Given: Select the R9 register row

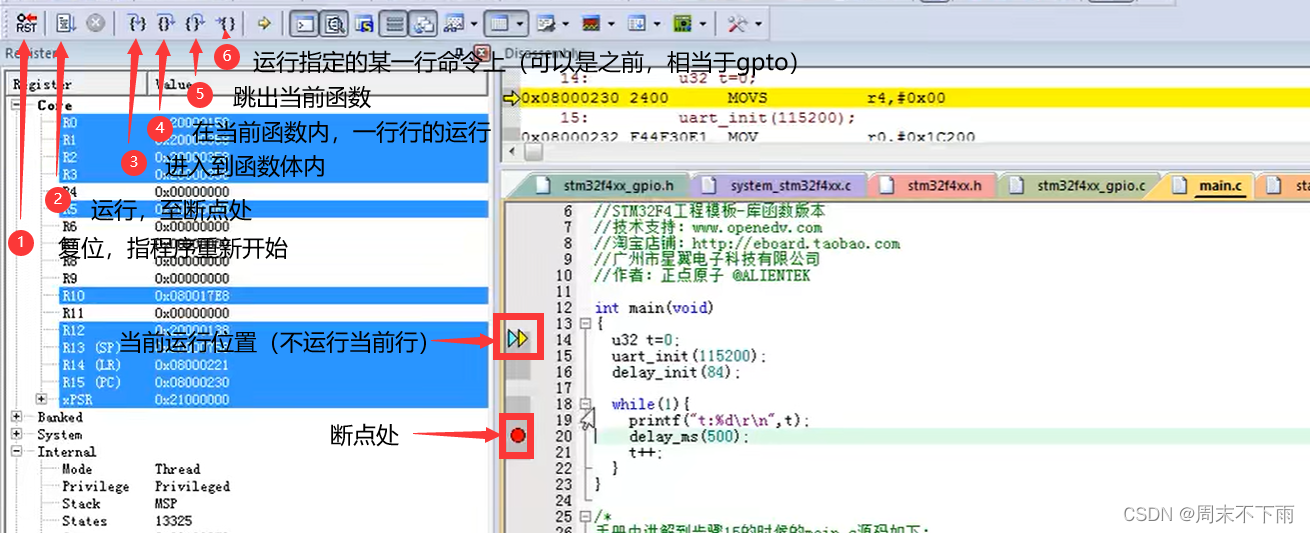Looking at the screenshot, I should tap(274, 278).
